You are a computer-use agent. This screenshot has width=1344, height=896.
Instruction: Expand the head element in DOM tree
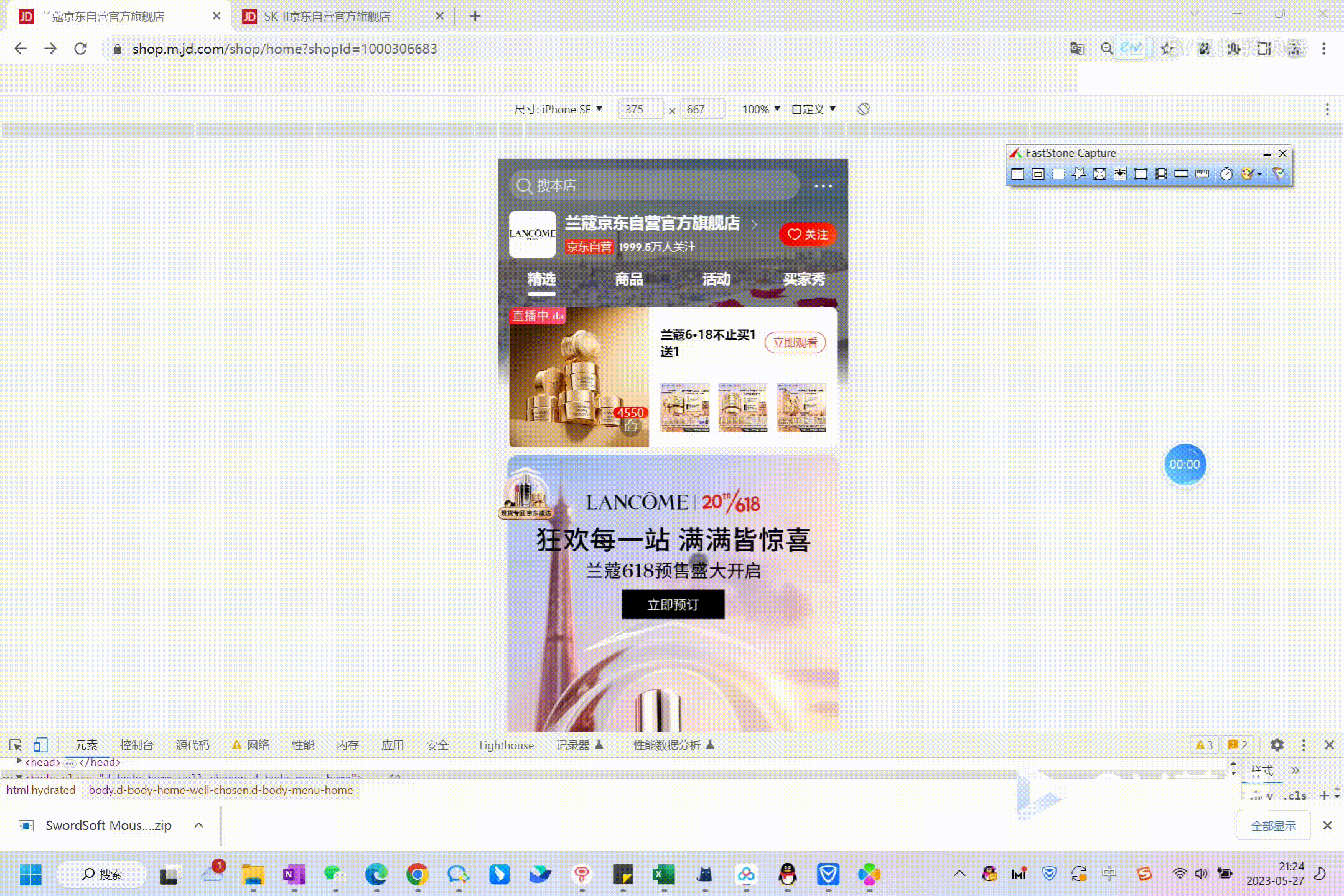[19, 762]
